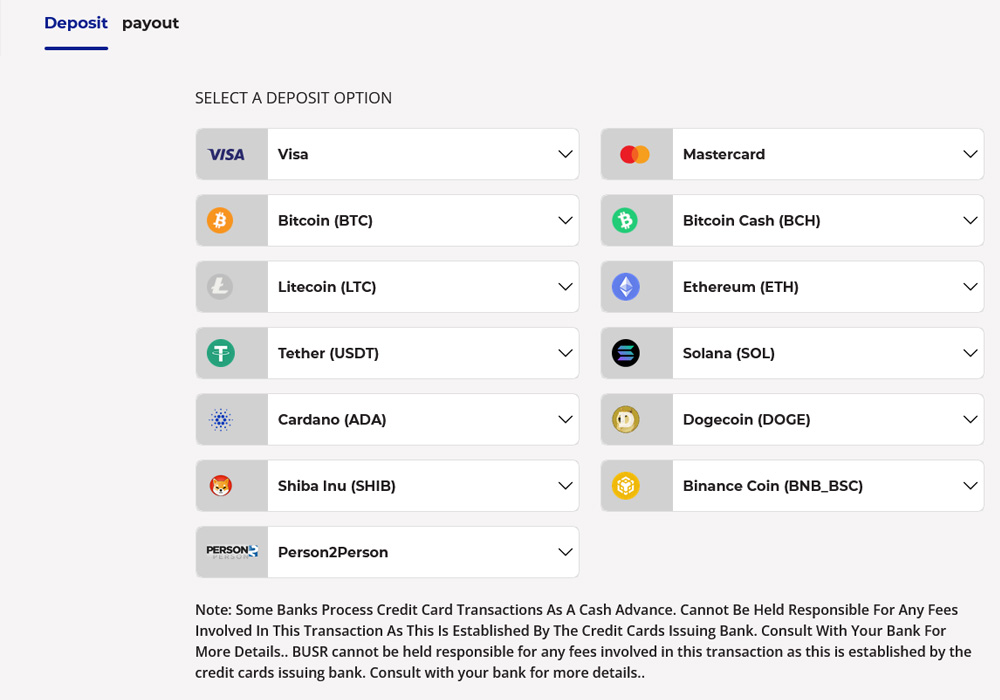Expand the Dogecoin (DOGE) option
Viewport: 1000px width, 700px height.
pyautogui.click(x=969, y=419)
